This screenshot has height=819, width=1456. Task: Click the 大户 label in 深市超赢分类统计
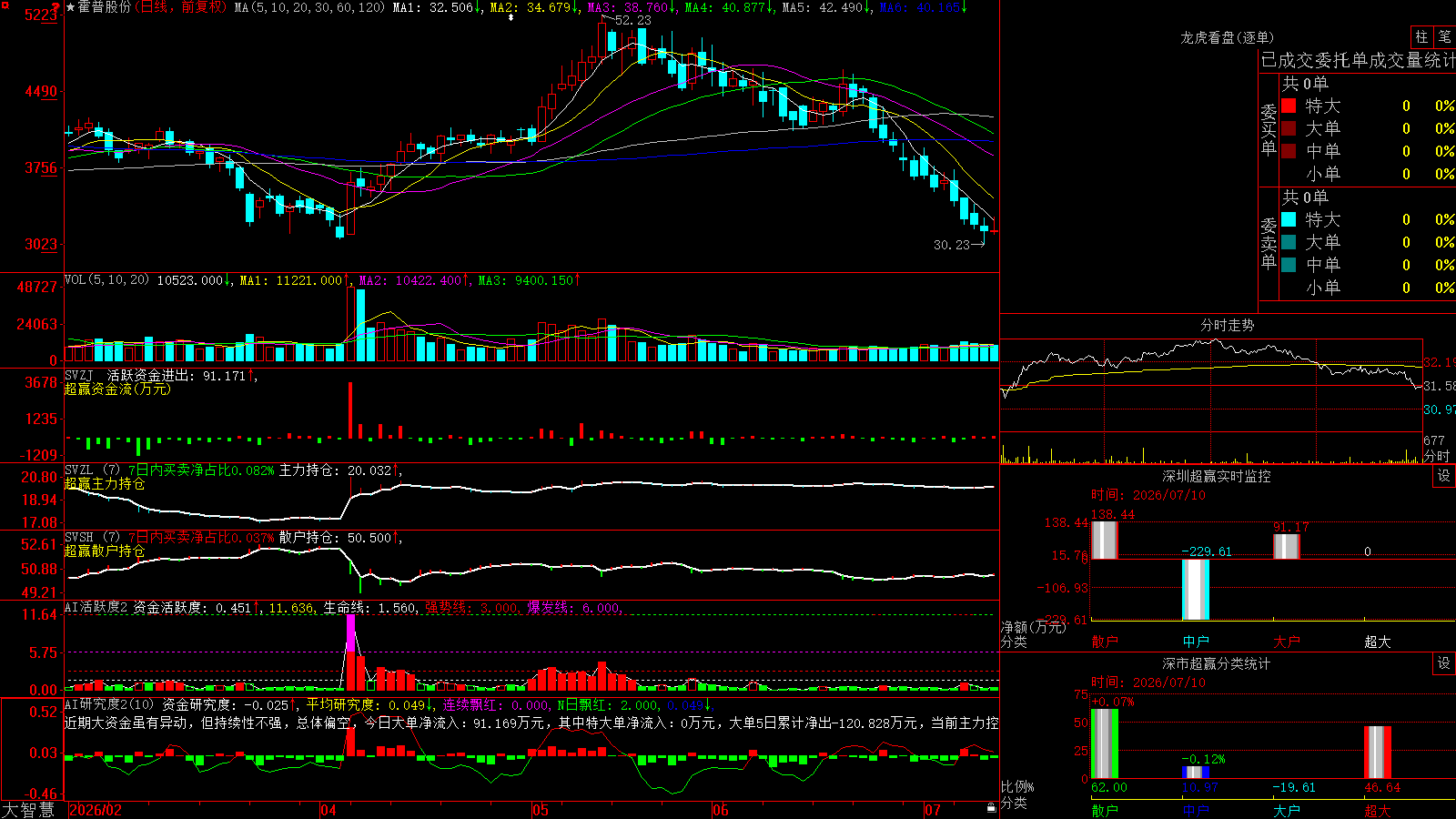pos(1287,810)
